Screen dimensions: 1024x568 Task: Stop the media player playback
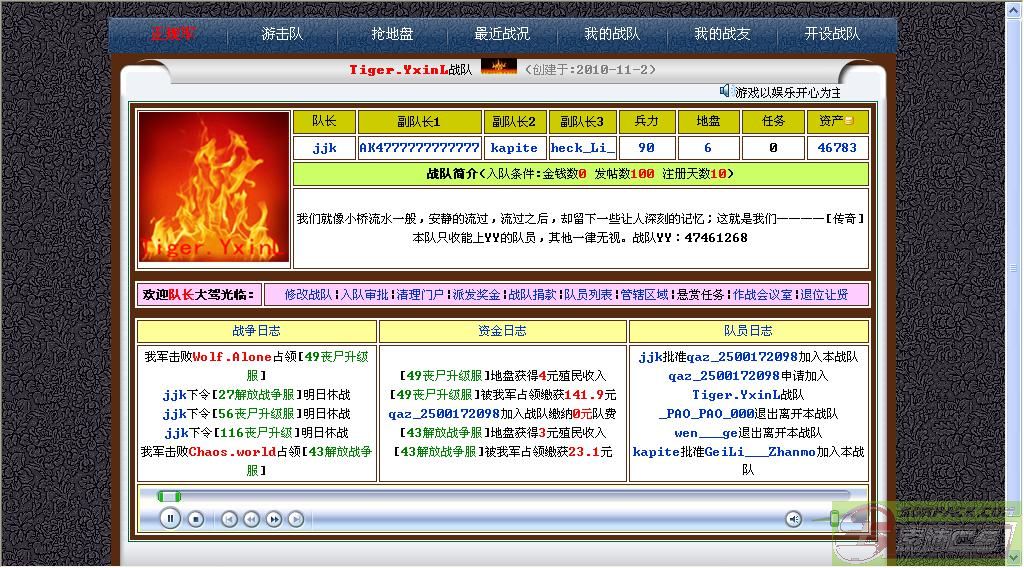tap(196, 519)
